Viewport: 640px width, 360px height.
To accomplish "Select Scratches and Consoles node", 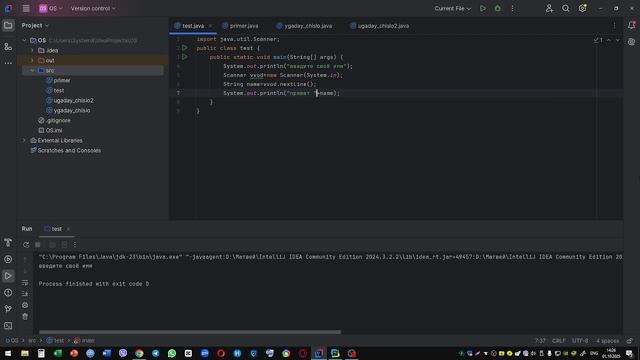I will [x=69, y=151].
